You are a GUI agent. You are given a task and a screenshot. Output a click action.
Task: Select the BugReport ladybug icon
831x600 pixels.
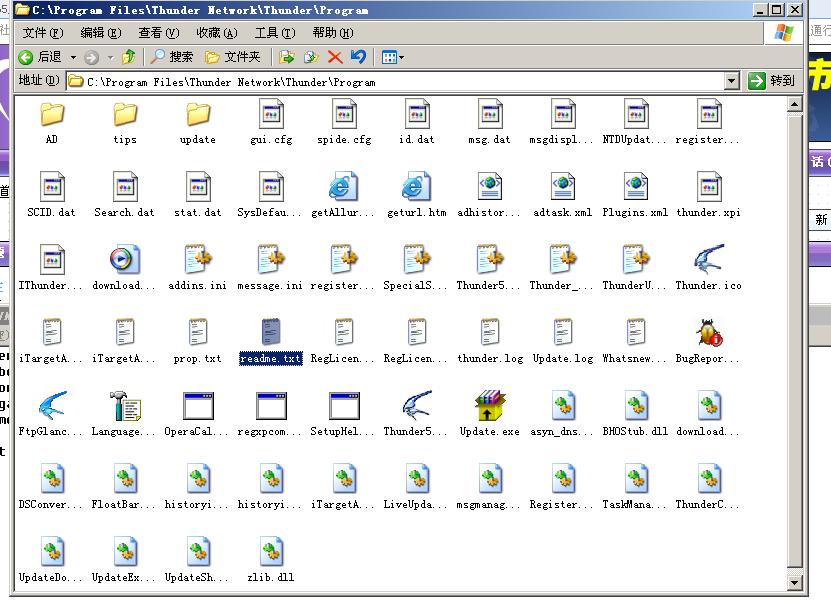click(709, 333)
